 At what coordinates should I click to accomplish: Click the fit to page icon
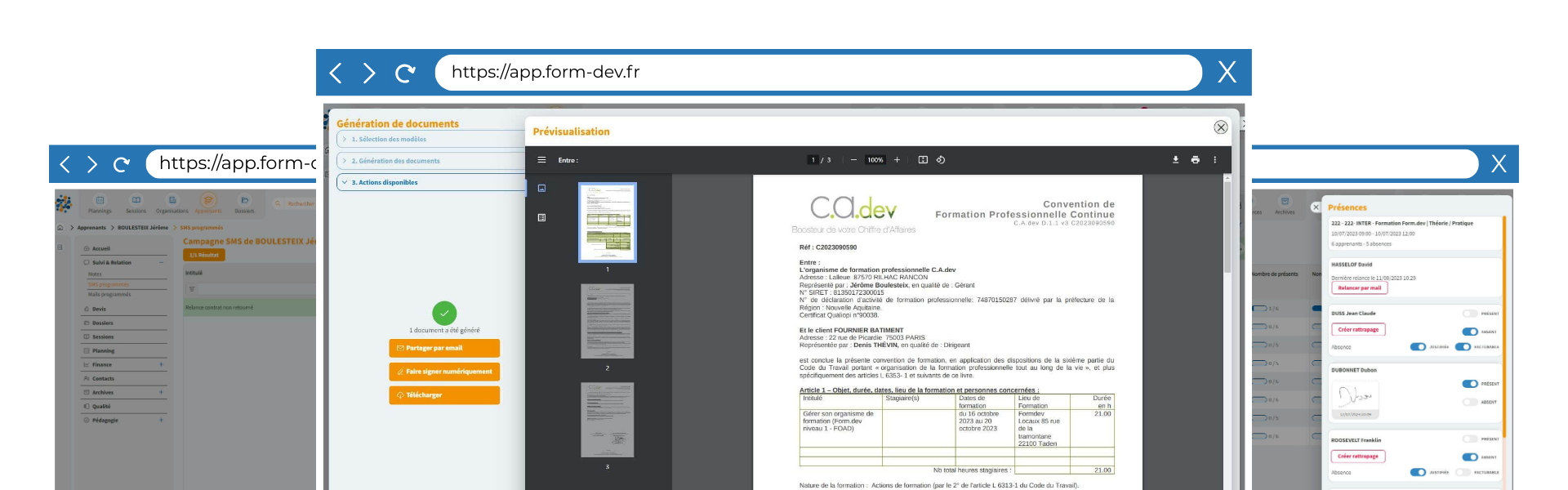[x=923, y=160]
